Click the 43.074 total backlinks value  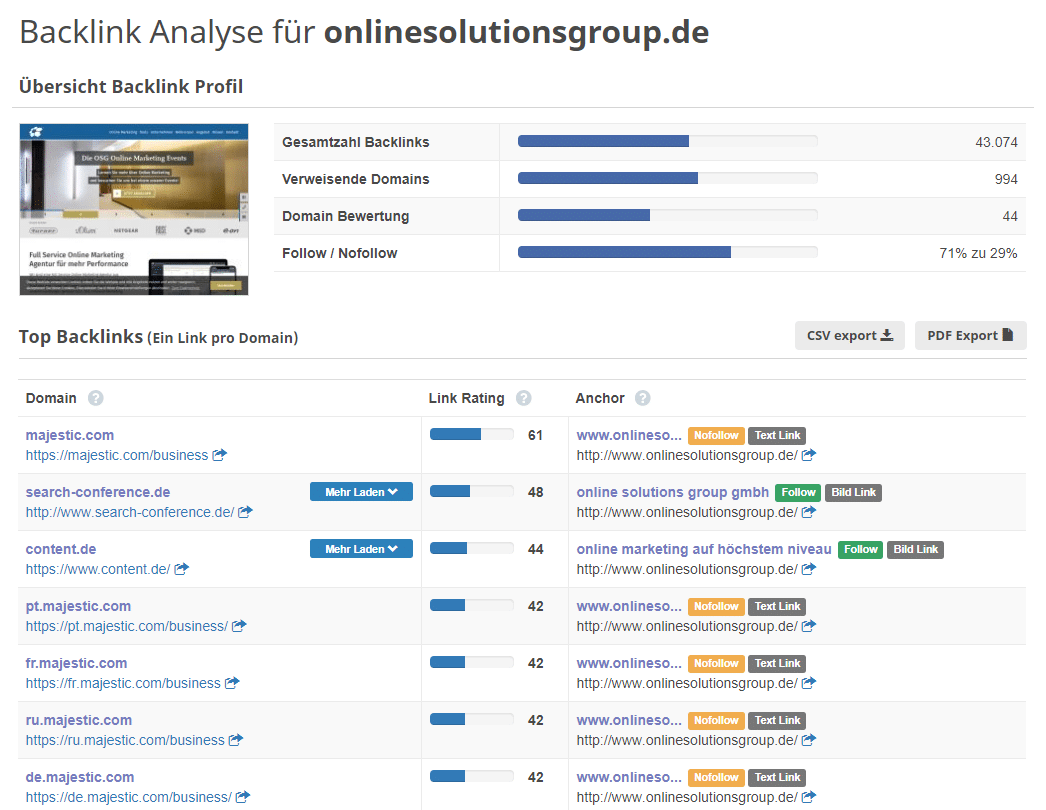[997, 142]
